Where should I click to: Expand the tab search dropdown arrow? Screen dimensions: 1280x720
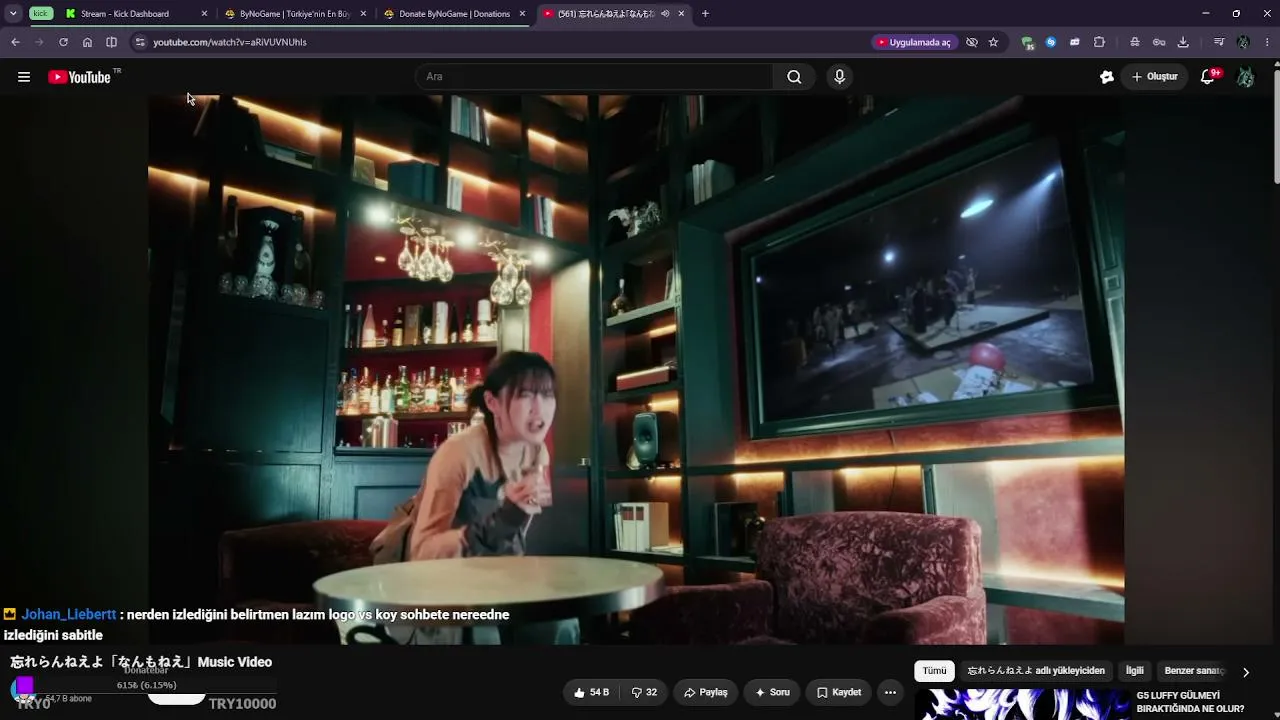point(13,14)
